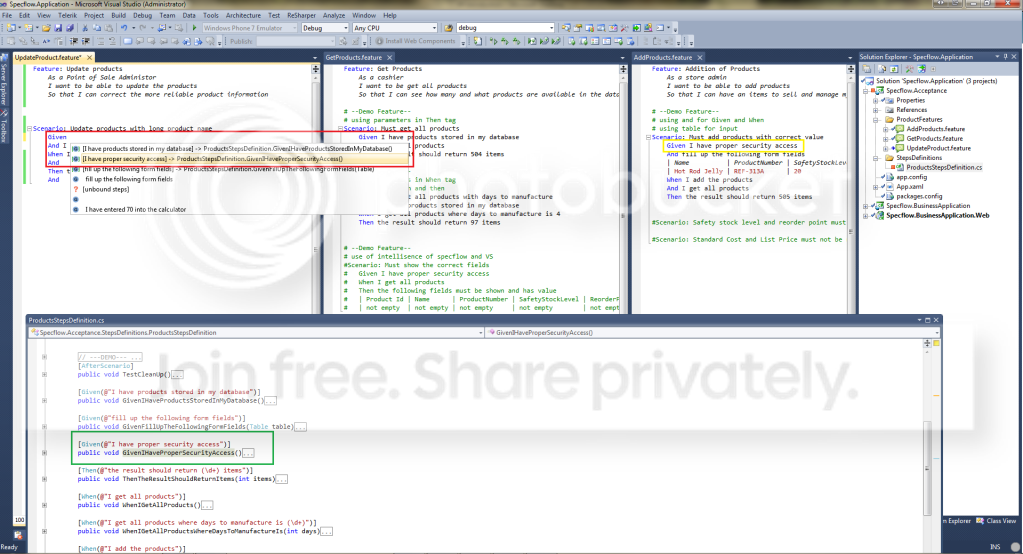This screenshot has height=554, width=1023.
Task: Select 'I have proper security access' intellisense item
Action: pos(239,159)
